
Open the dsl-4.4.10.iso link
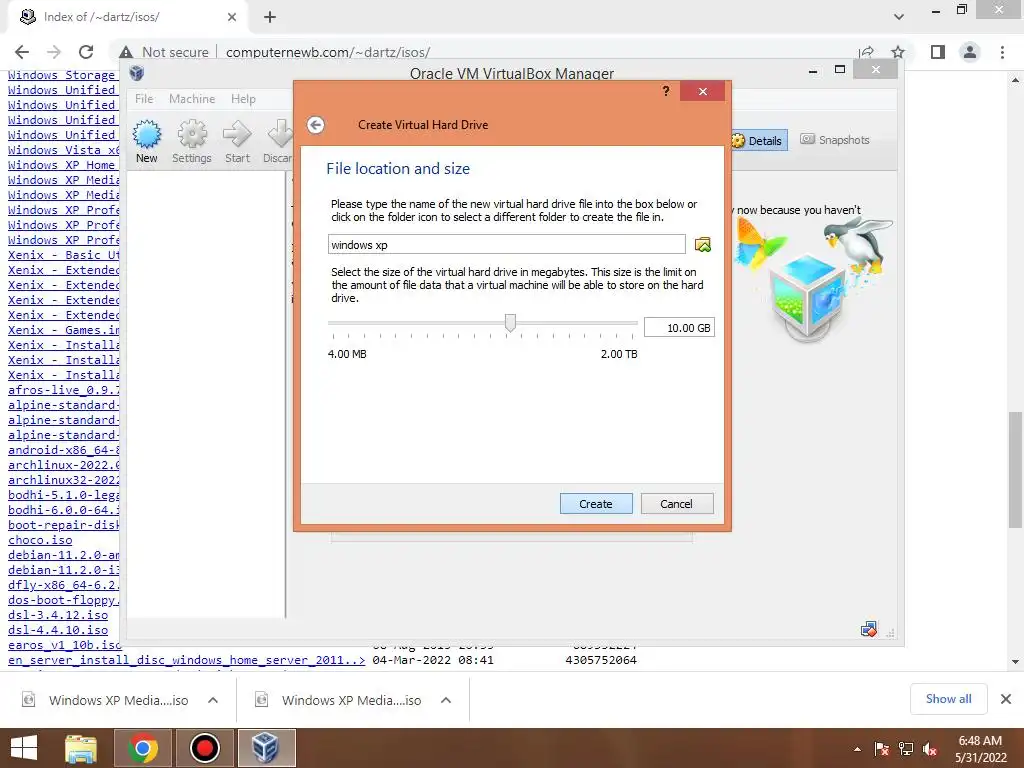[x=58, y=630]
